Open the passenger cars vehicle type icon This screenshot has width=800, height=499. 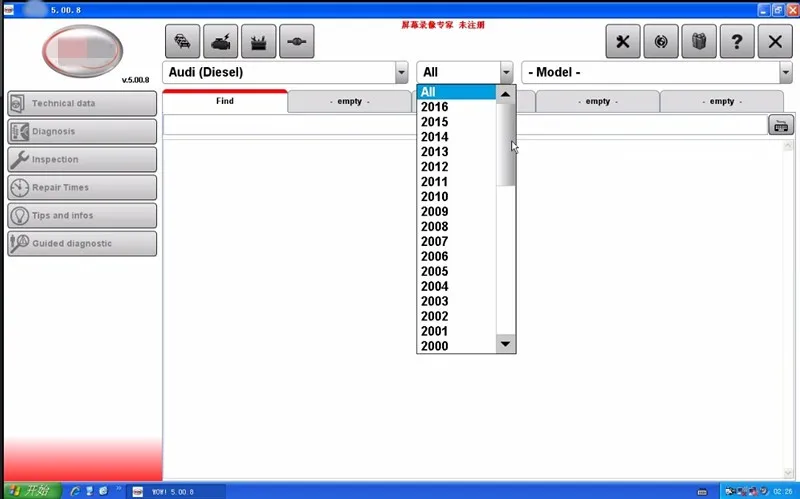point(182,41)
